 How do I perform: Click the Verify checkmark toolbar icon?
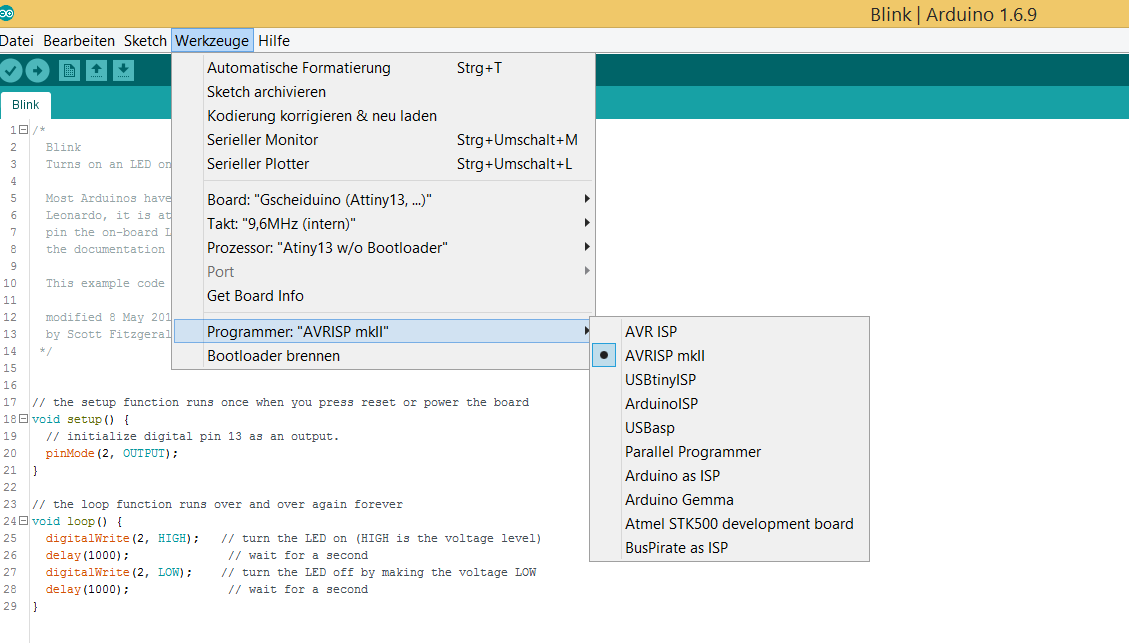pyautogui.click(x=11, y=71)
